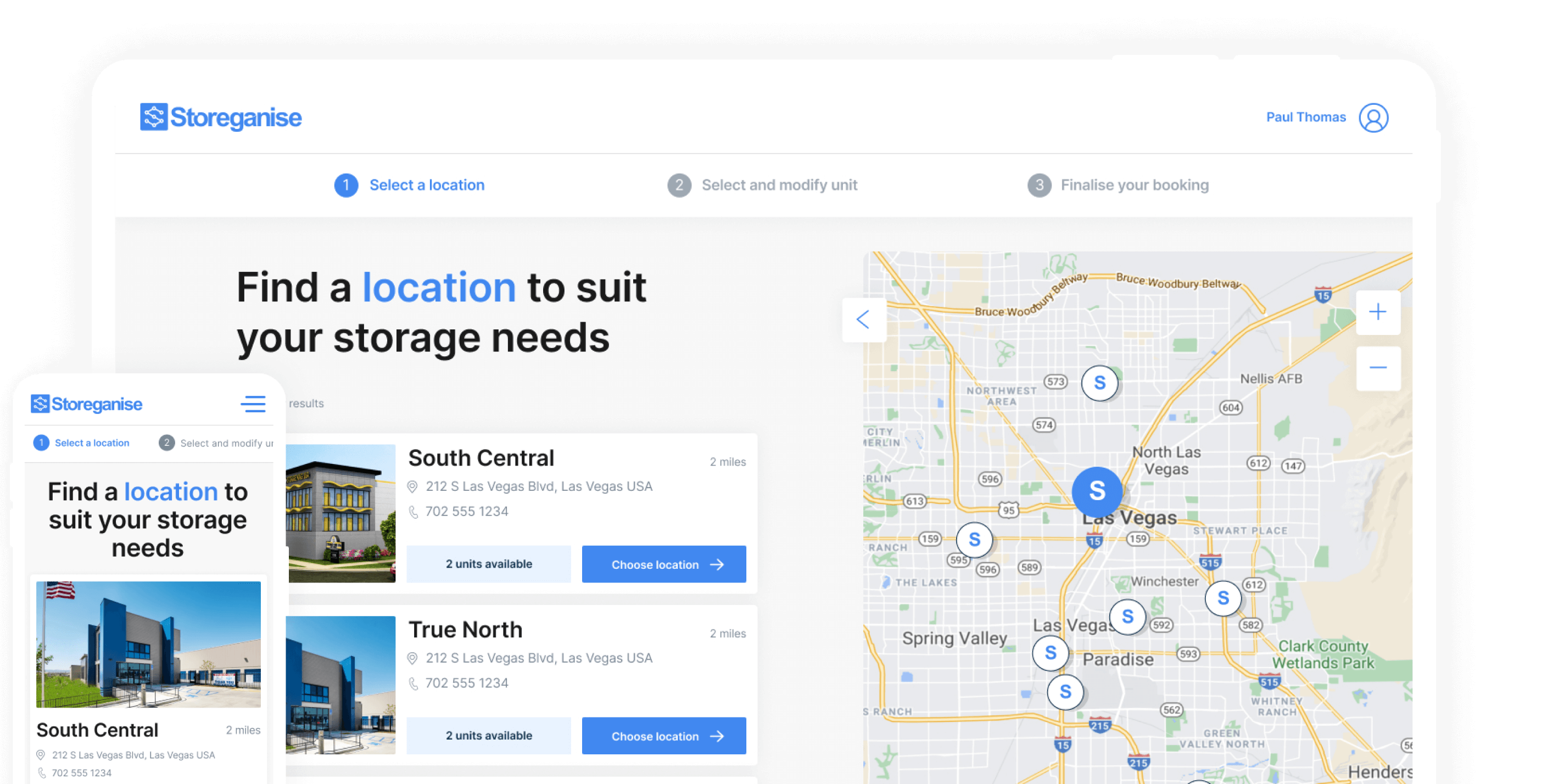Image resolution: width=1564 pixels, height=784 pixels.
Task: Click the Paul Thomas account name
Action: pyautogui.click(x=1305, y=117)
